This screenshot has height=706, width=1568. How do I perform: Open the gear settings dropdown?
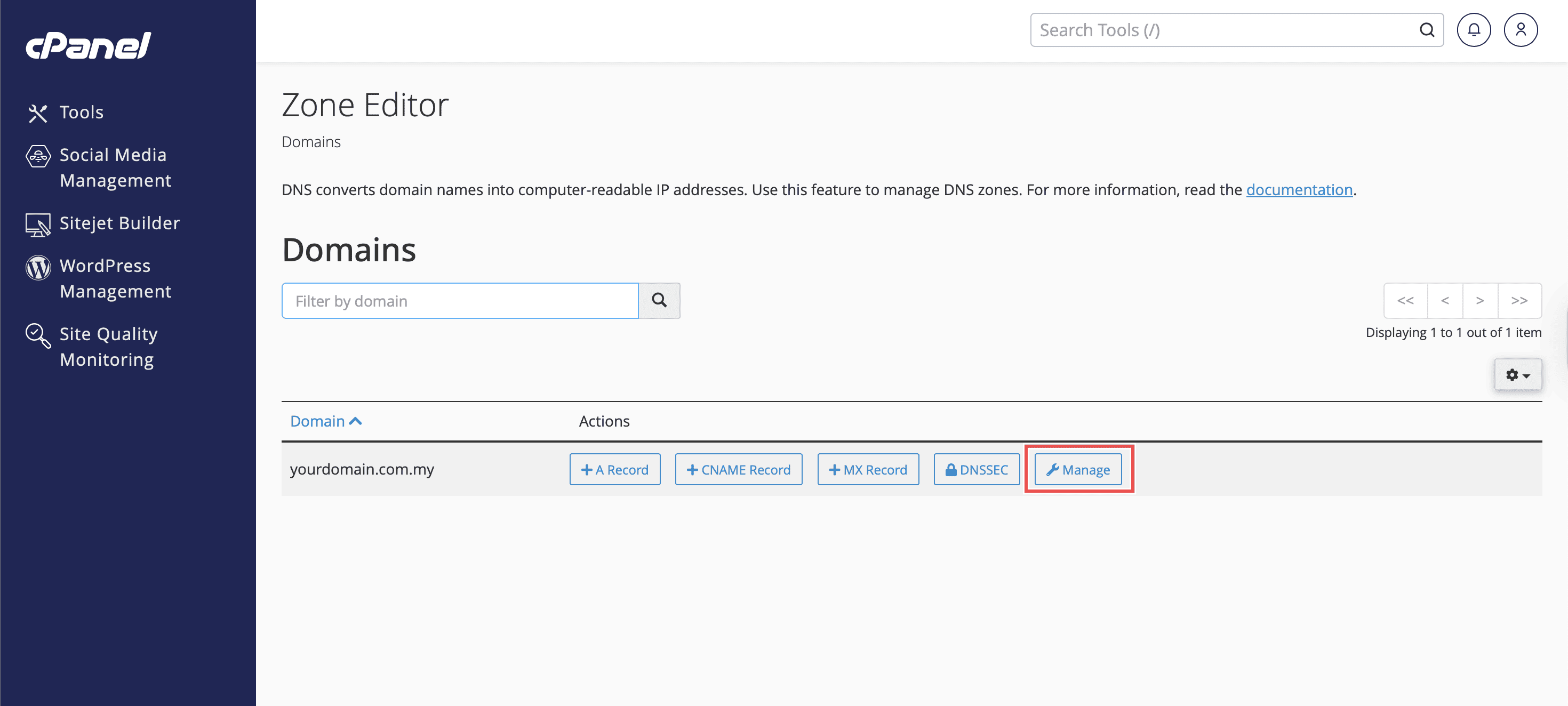1517,375
